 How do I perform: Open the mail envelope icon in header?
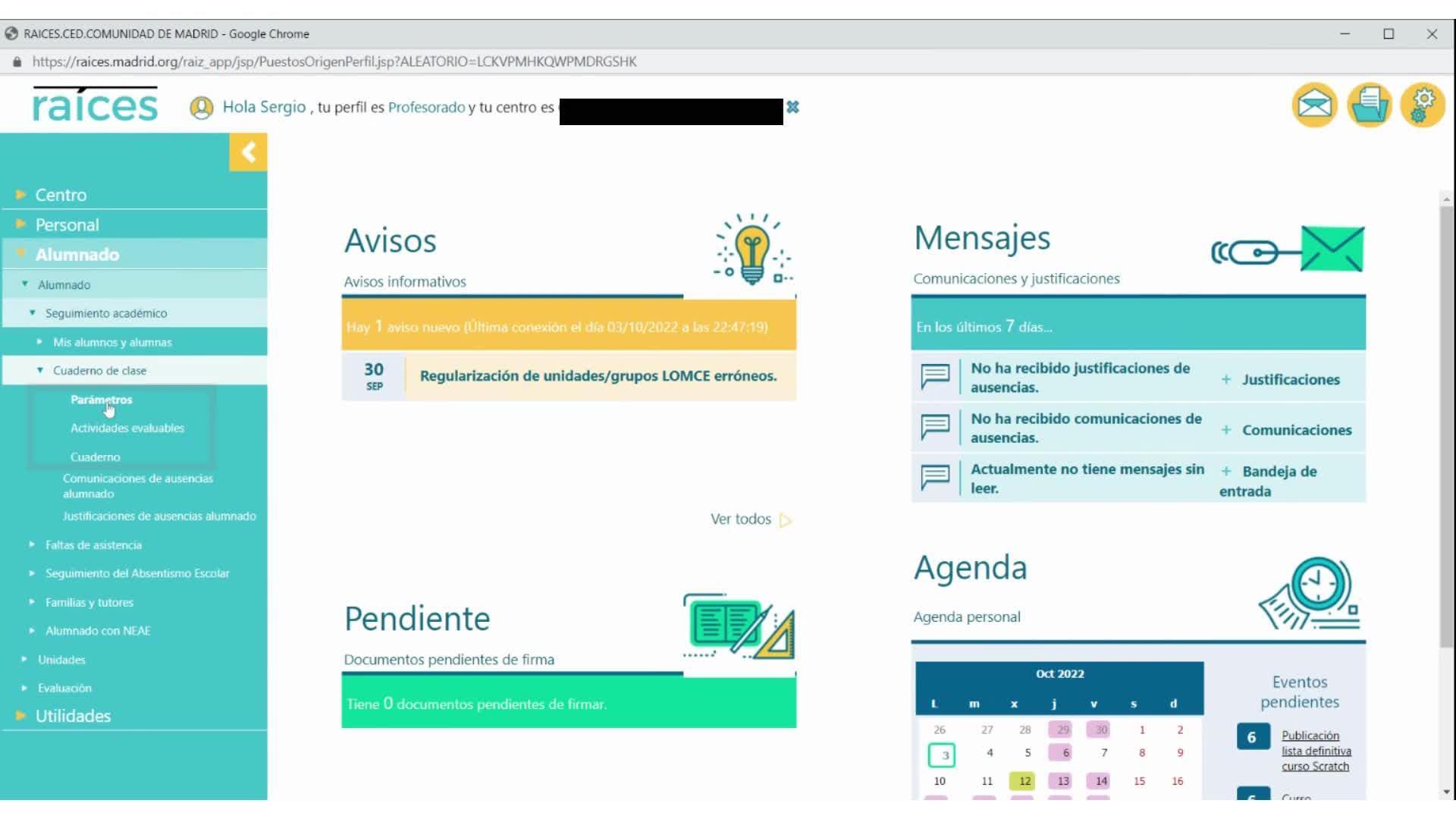tap(1314, 105)
